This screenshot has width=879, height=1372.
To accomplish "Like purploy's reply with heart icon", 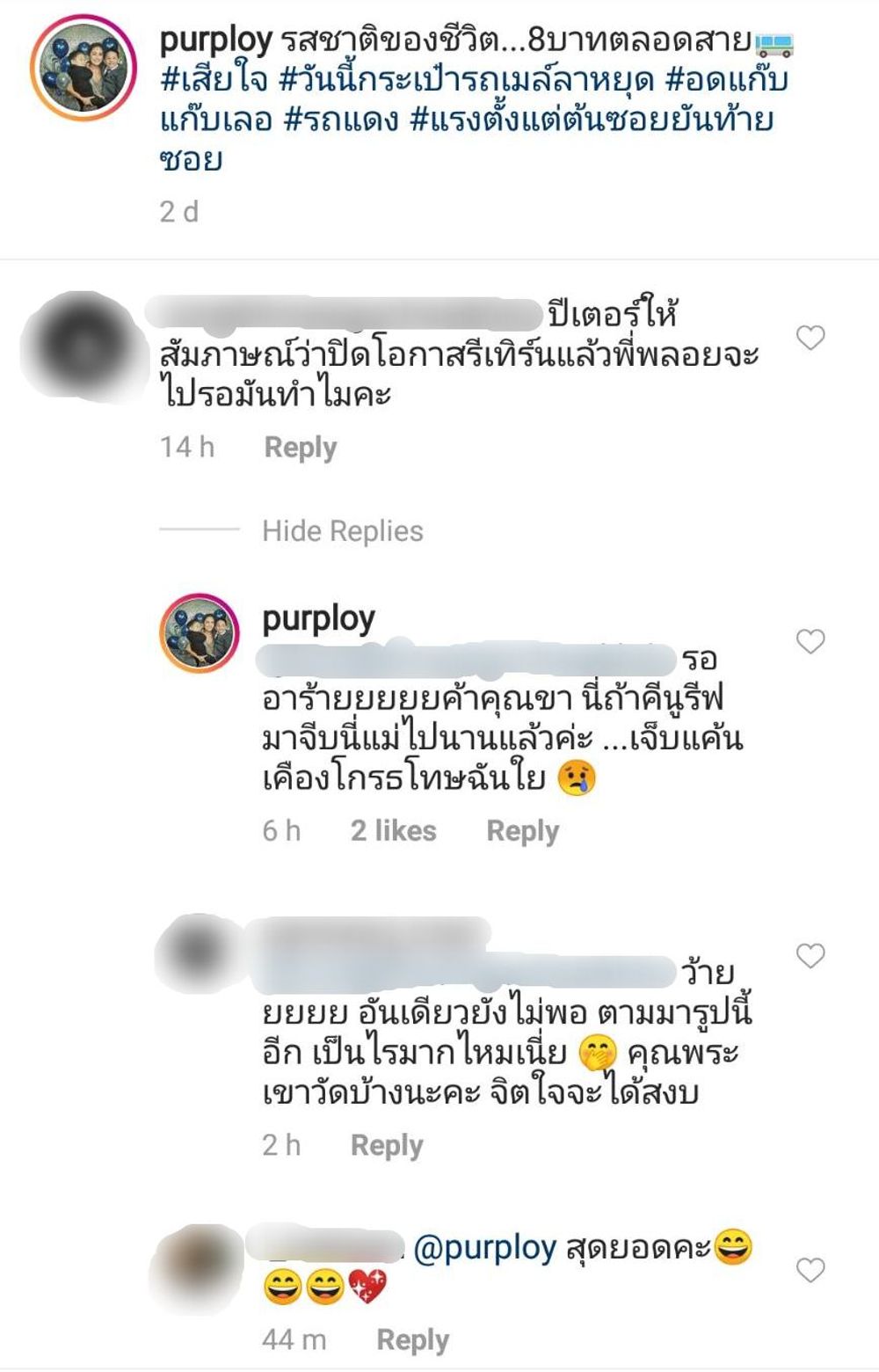I will coord(810,641).
